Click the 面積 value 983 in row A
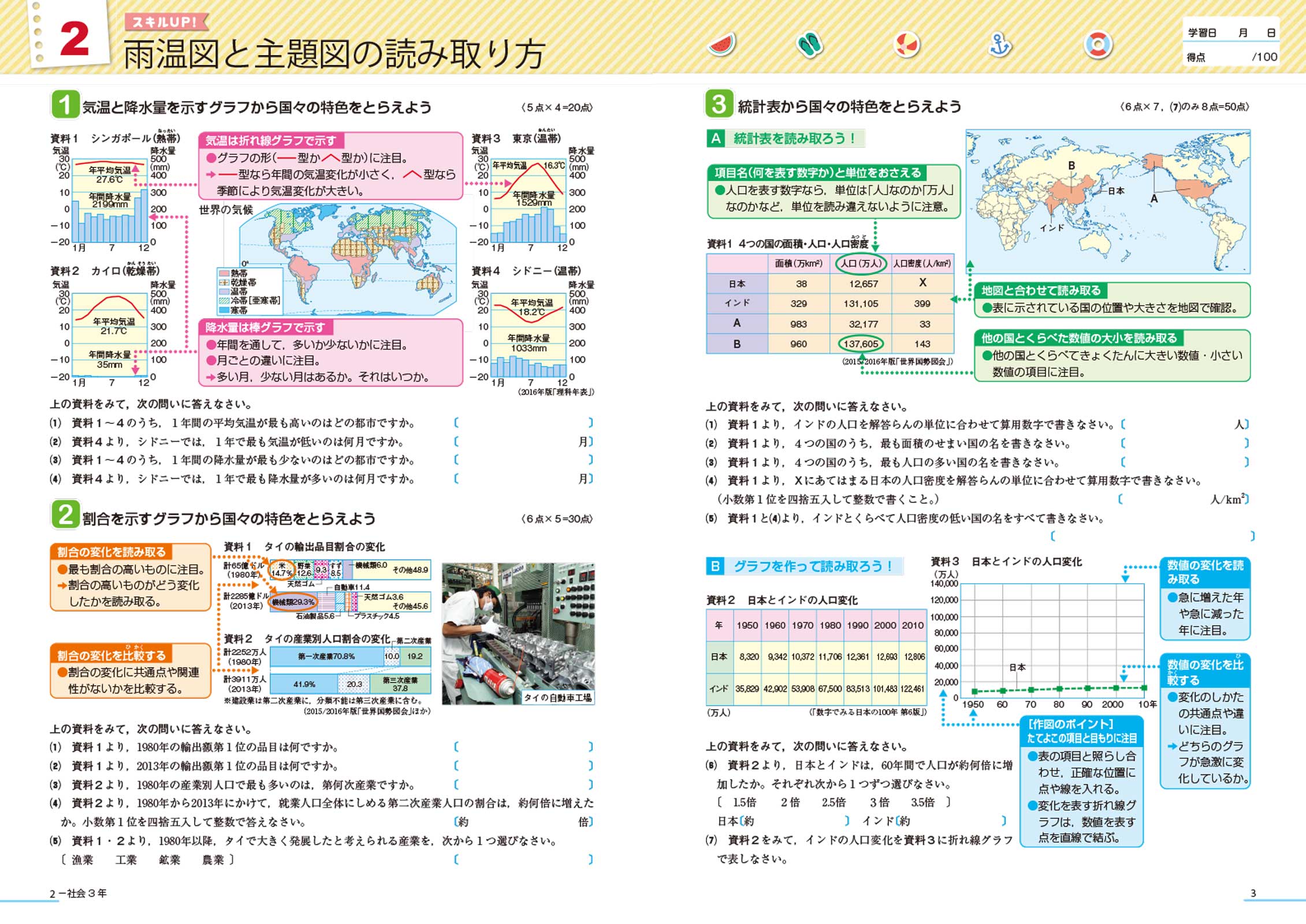The width and height of the screenshot is (1306, 924). pyautogui.click(x=798, y=324)
